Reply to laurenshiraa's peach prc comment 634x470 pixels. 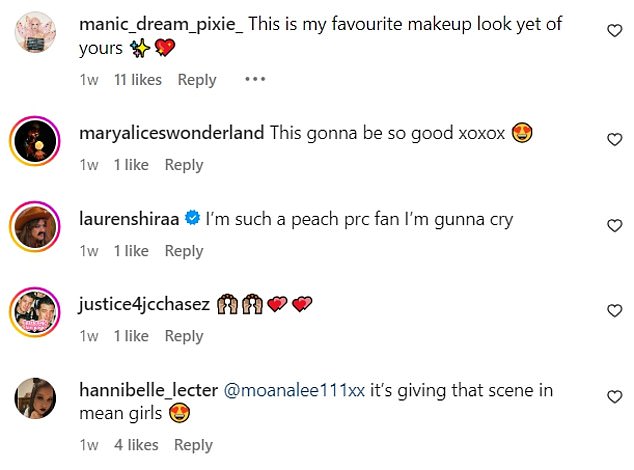(x=184, y=251)
